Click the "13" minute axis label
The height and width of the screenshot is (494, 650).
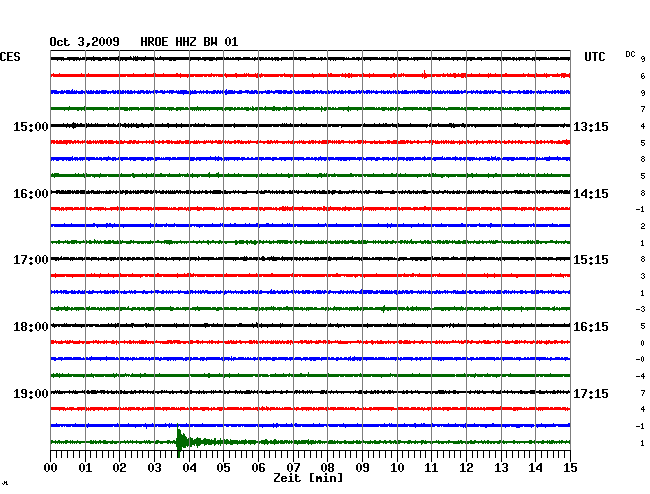[501, 468]
